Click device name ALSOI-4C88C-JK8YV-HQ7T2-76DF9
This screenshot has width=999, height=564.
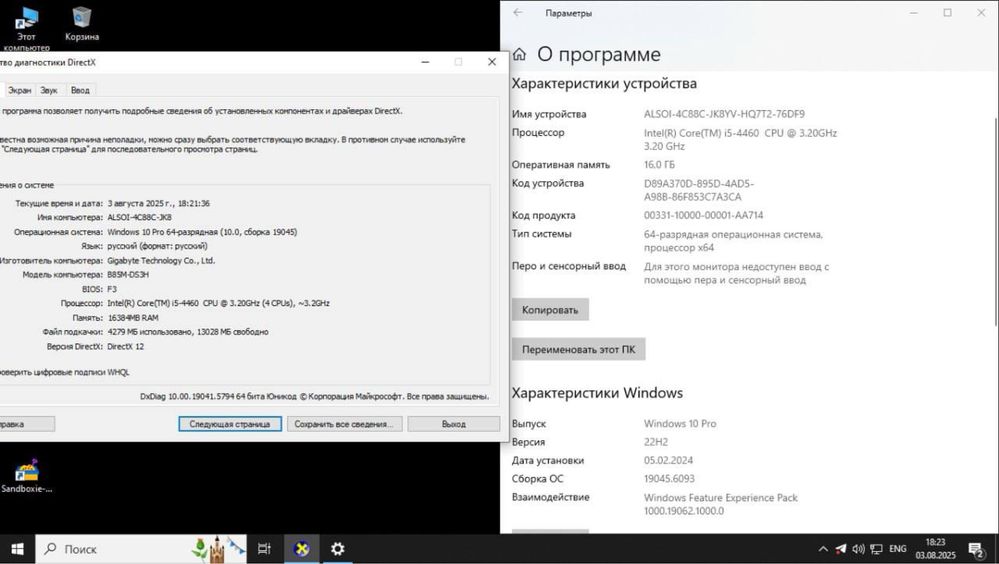pos(724,114)
